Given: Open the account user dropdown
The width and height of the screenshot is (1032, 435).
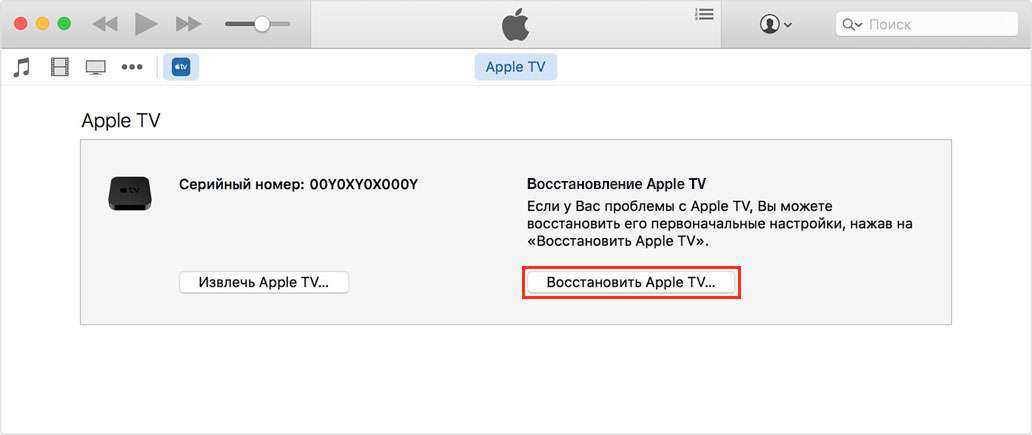Looking at the screenshot, I should pos(775,24).
